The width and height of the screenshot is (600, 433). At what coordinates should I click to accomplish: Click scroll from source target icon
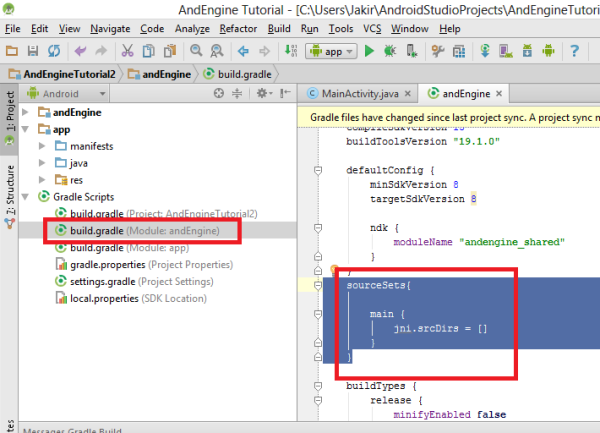pyautogui.click(x=219, y=93)
